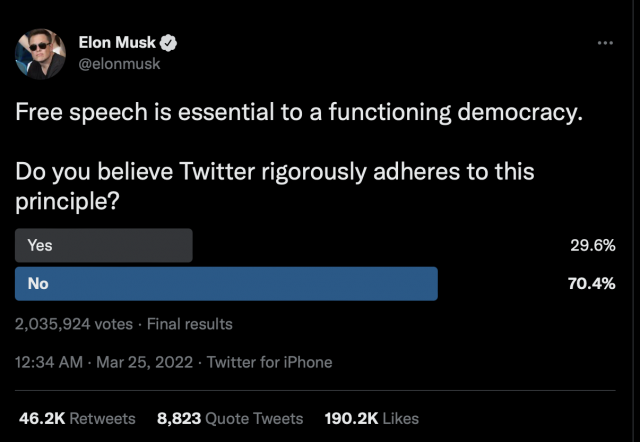Click the question about Twitter adhering to principle

pos(275,186)
